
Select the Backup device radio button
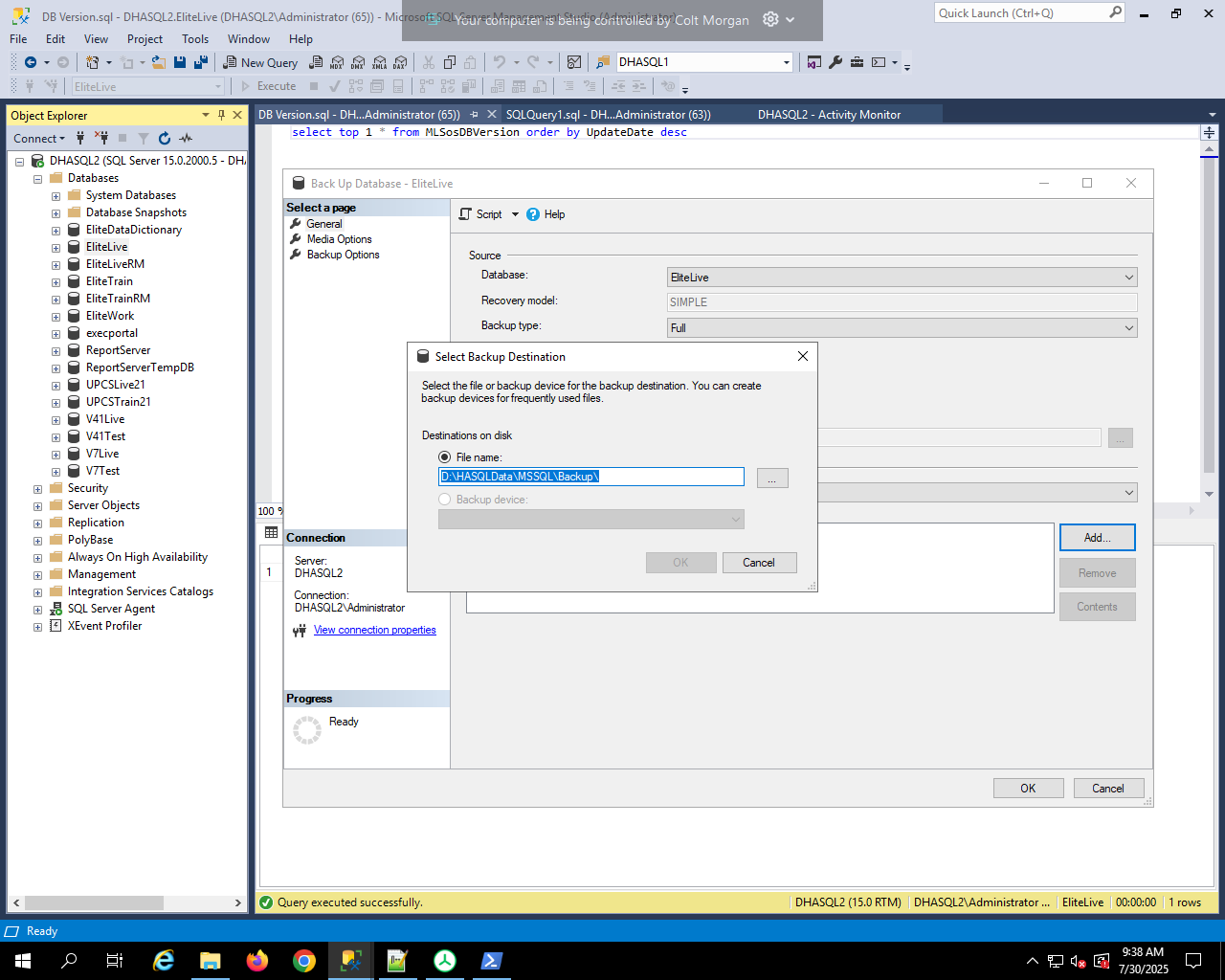click(x=444, y=500)
